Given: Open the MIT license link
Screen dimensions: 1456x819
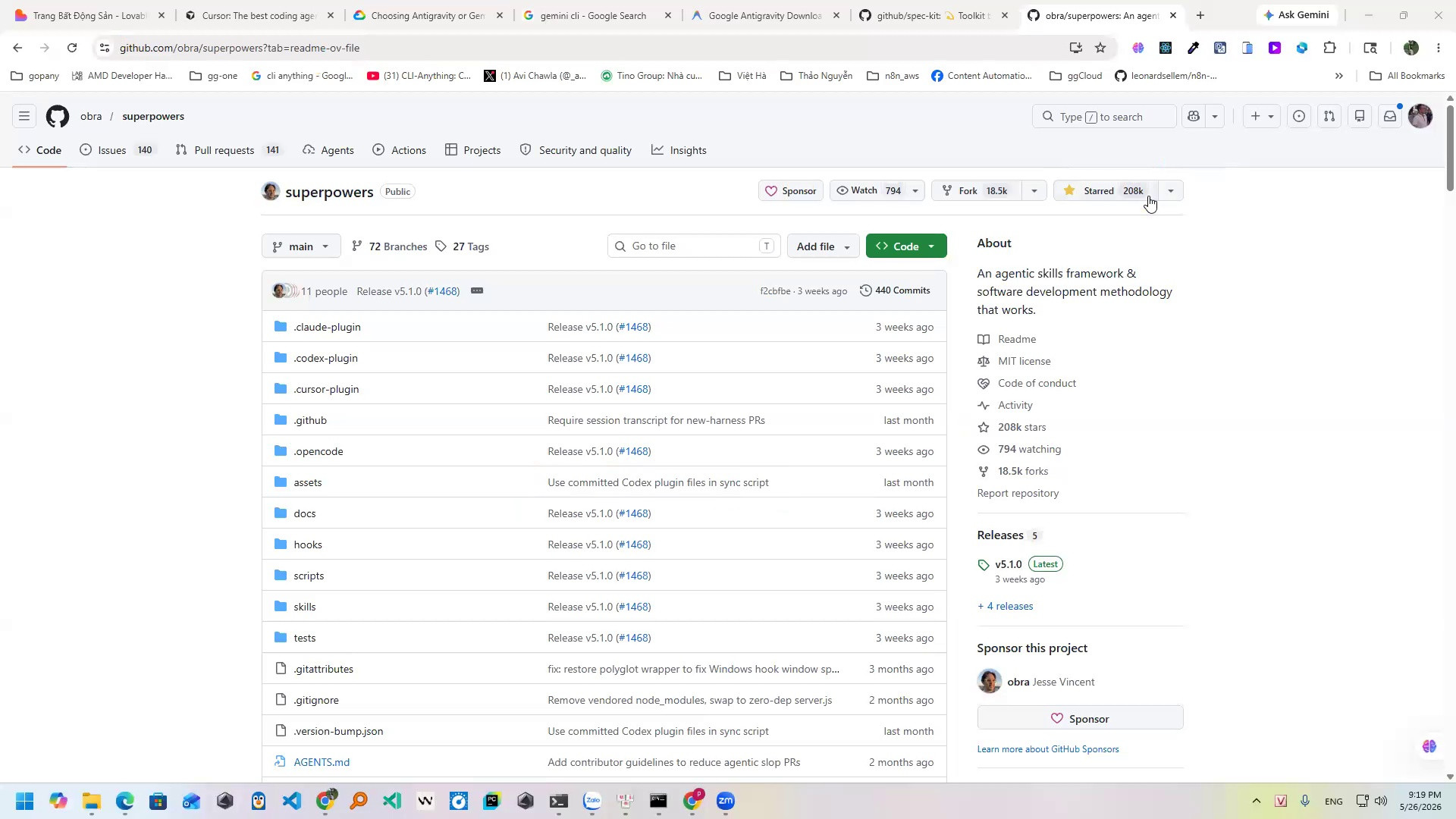Looking at the screenshot, I should point(1025,361).
